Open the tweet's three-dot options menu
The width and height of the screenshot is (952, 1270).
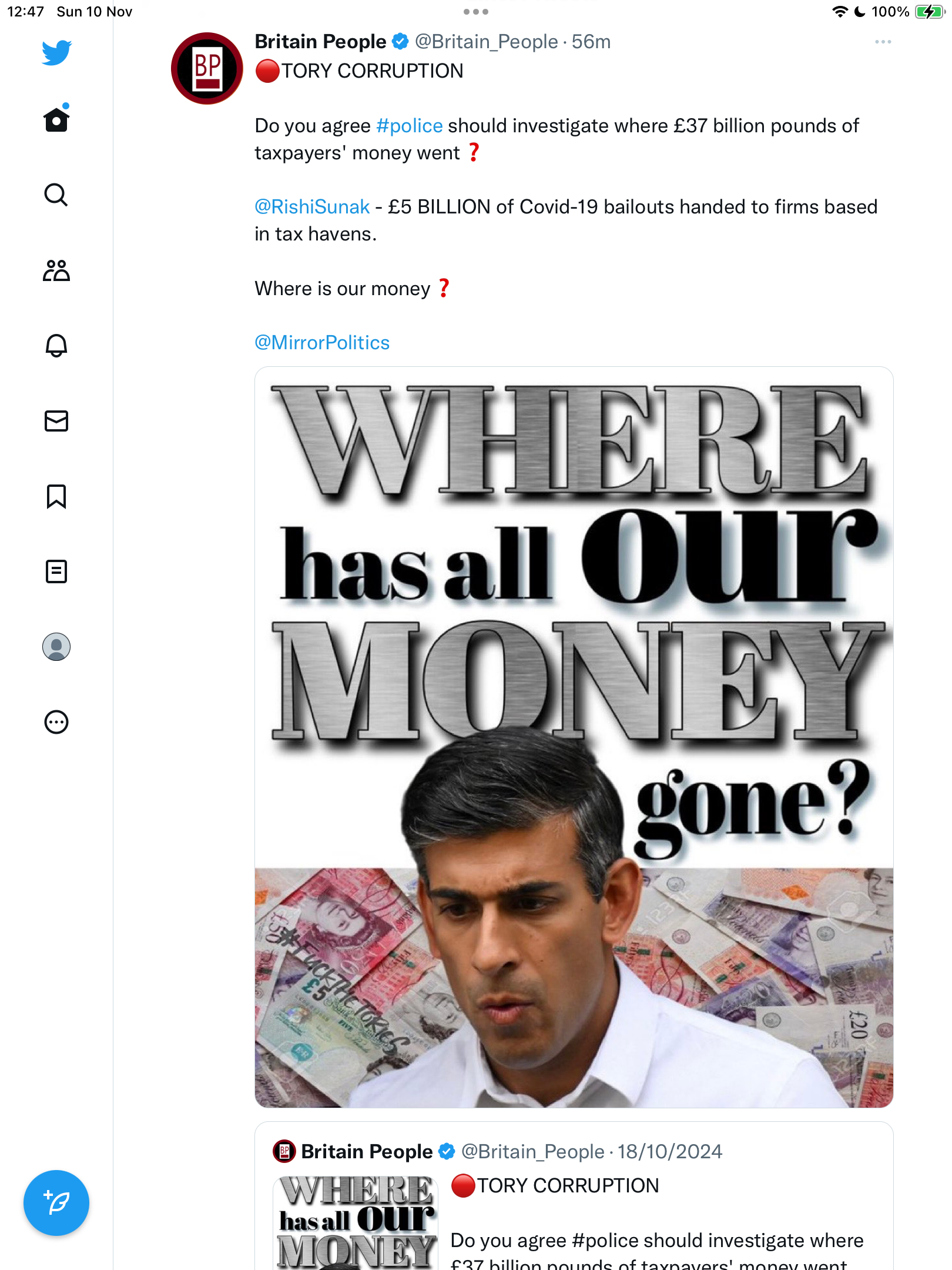pos(883,42)
